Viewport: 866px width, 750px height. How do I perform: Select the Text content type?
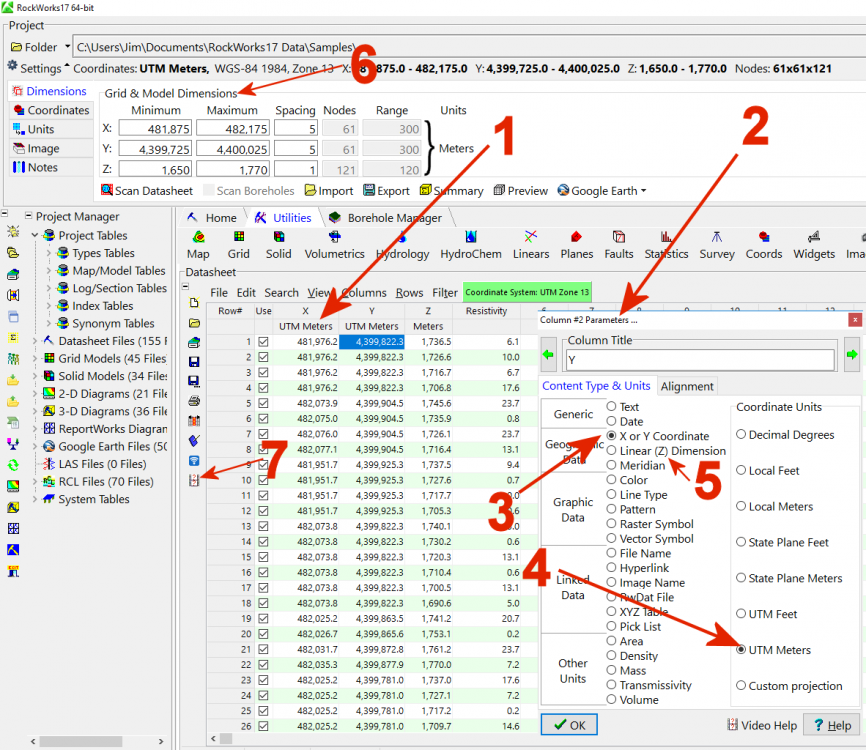click(x=611, y=406)
